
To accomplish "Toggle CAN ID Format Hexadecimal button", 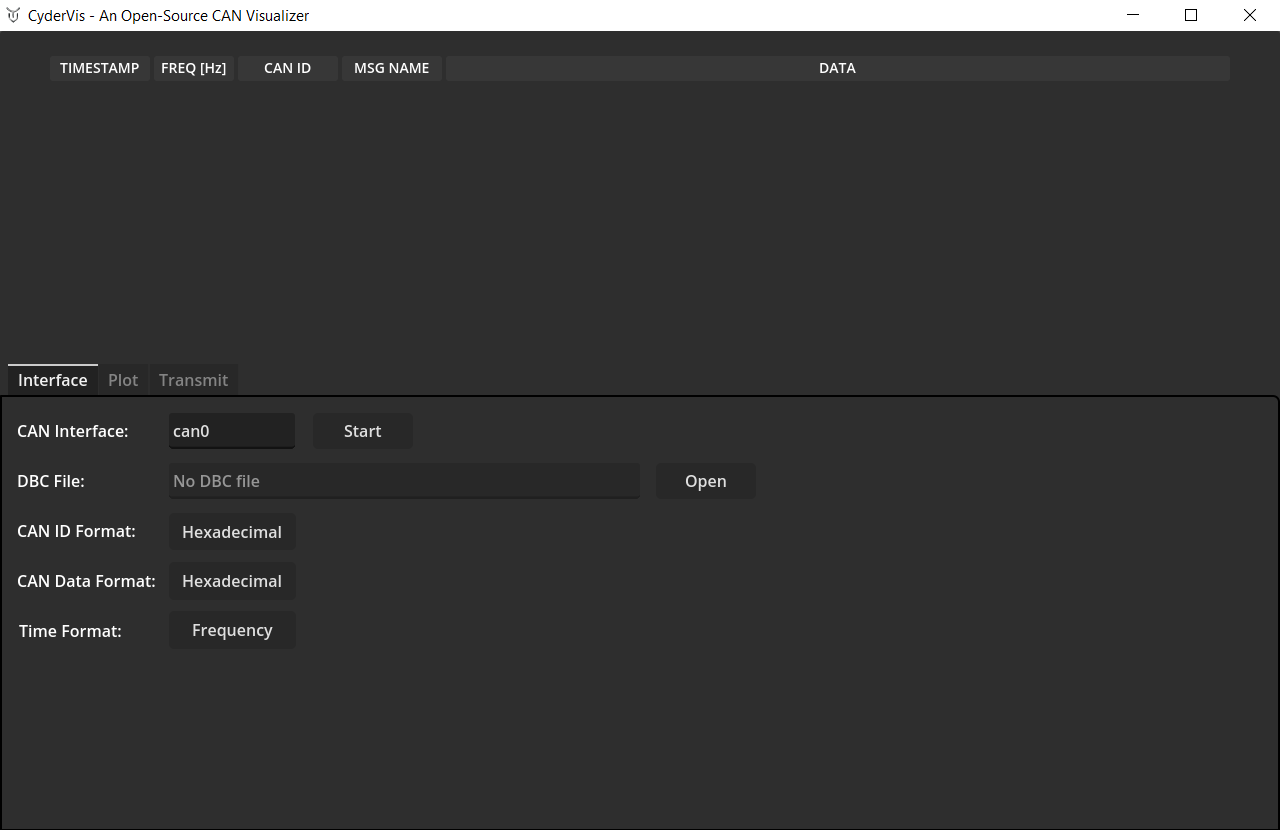I will coord(232,532).
